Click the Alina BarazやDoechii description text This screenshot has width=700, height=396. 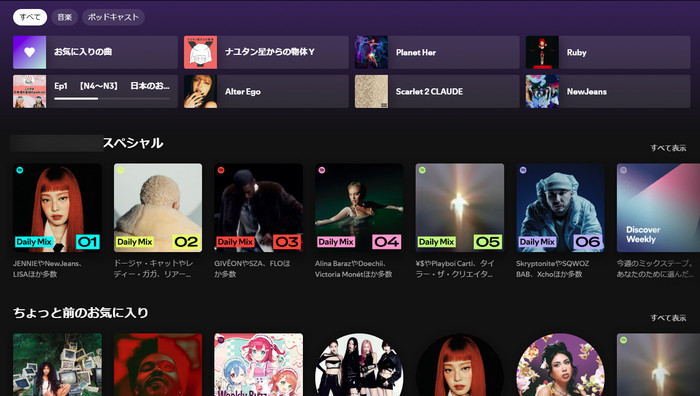(x=354, y=269)
